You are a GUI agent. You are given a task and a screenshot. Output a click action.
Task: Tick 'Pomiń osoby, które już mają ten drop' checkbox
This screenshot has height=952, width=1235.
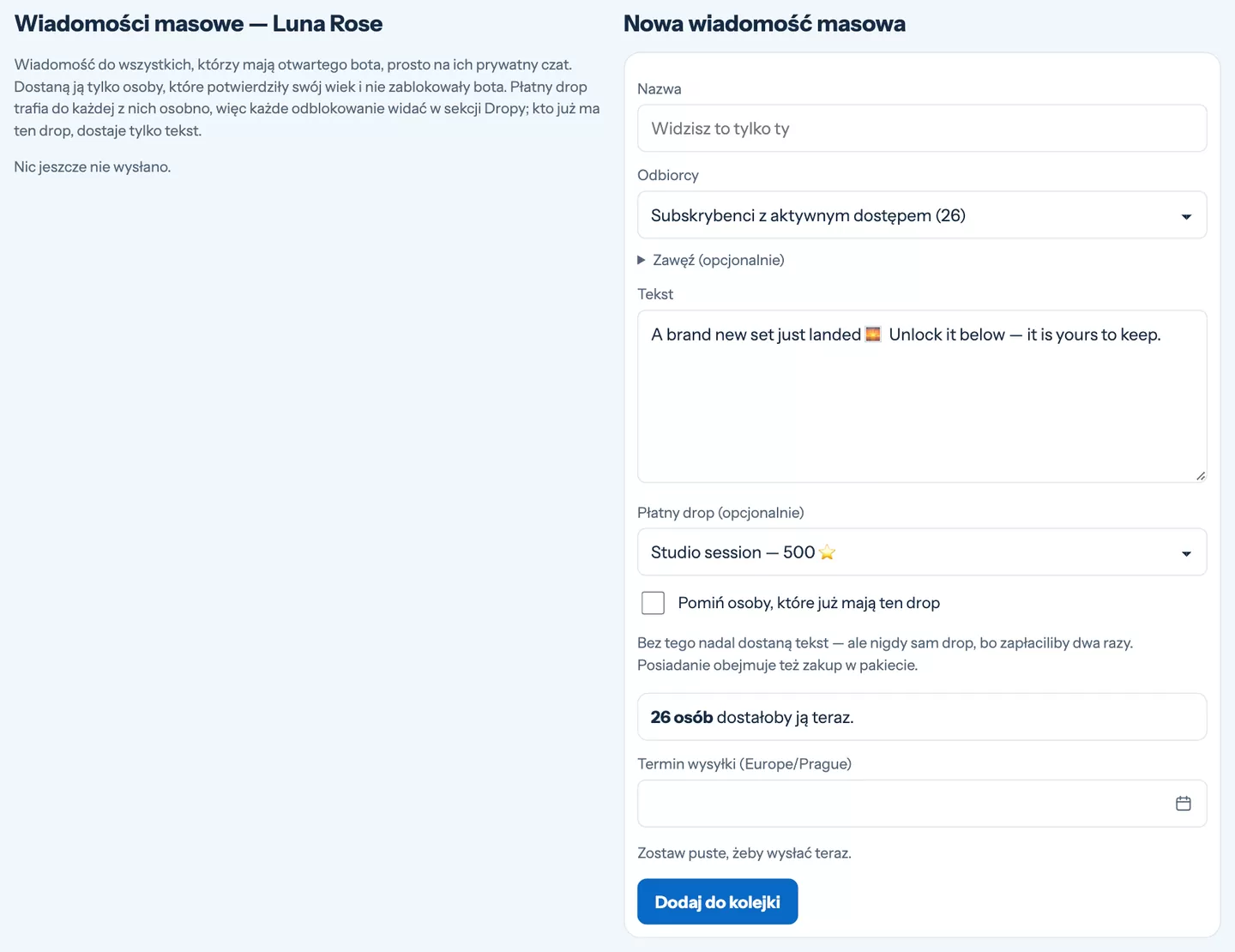click(654, 603)
